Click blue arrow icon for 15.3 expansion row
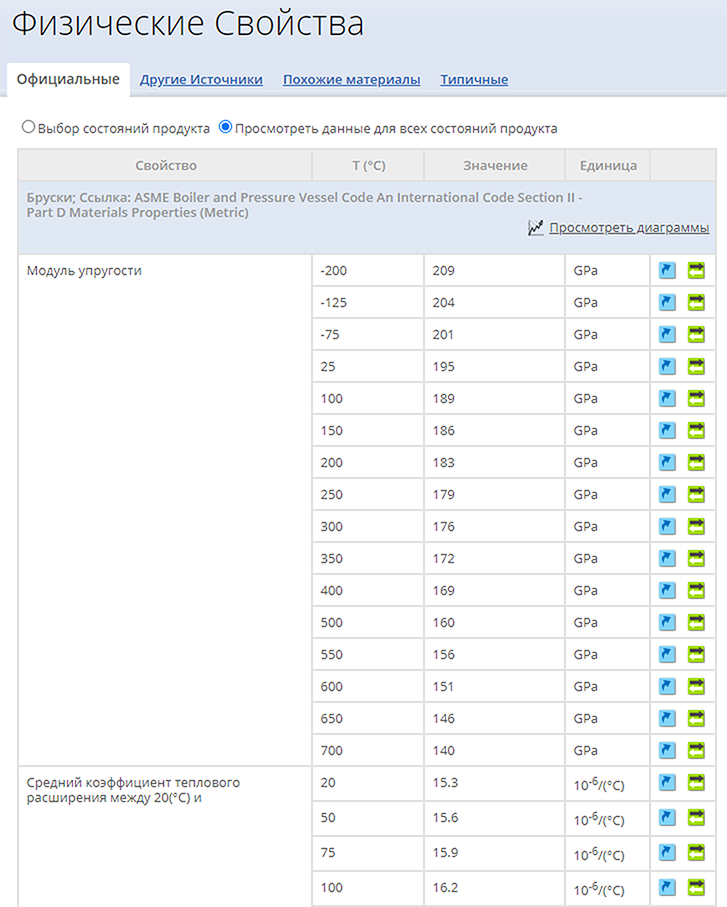The width and height of the screenshot is (727, 907). [667, 783]
